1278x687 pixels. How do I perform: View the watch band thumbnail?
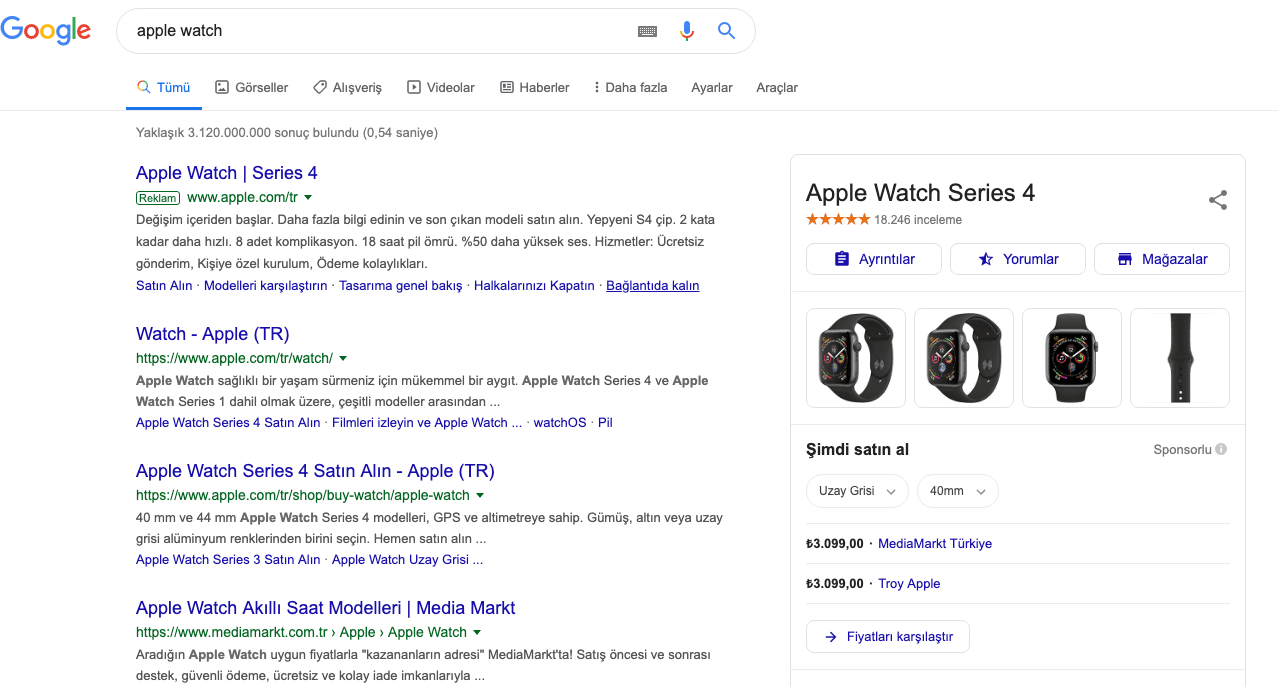[1180, 358]
